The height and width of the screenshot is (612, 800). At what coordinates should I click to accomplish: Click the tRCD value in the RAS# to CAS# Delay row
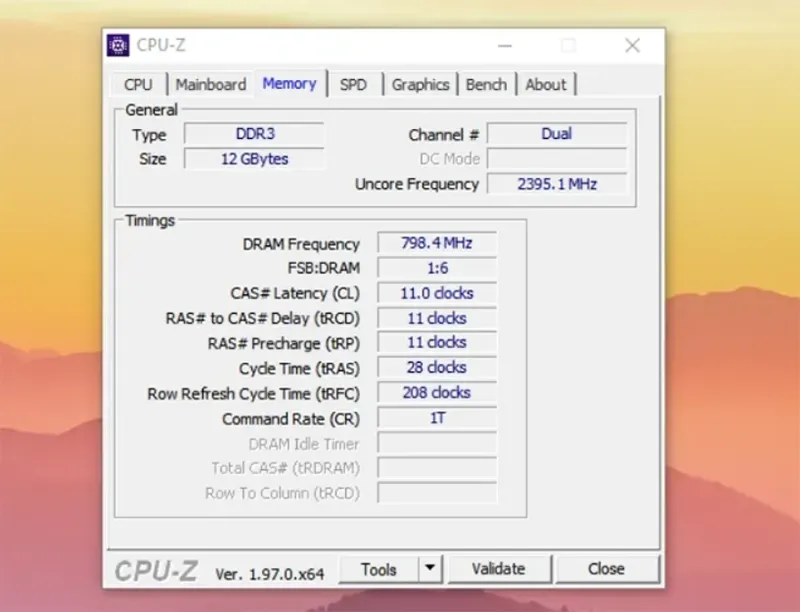click(x=437, y=318)
